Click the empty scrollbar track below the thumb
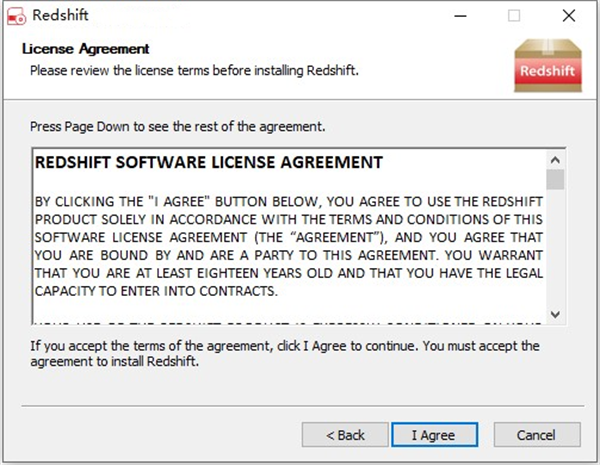The height and width of the screenshot is (465, 600). [555, 250]
